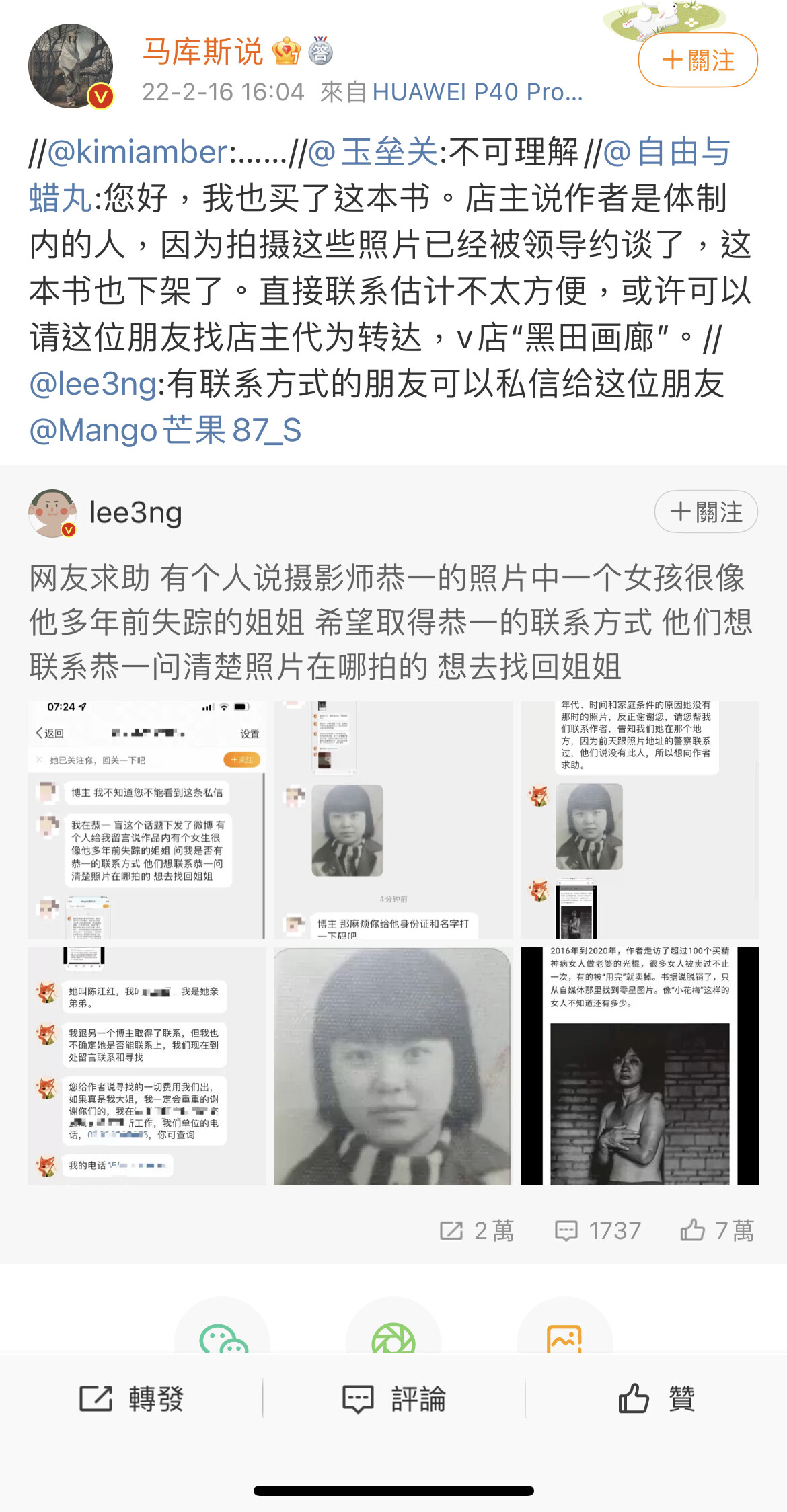787x1512 pixels.
Task: Open the large black-and-white portrait thumbnail
Action: click(393, 1066)
